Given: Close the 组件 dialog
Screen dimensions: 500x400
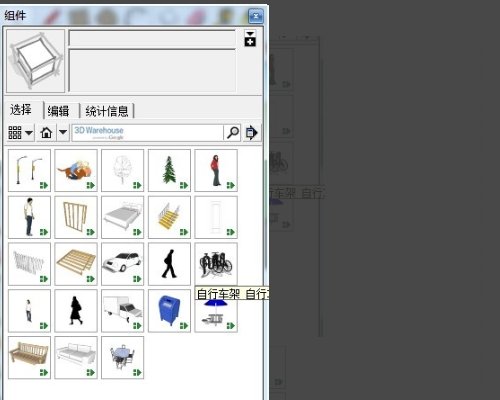Looking at the screenshot, I should 256,16.
